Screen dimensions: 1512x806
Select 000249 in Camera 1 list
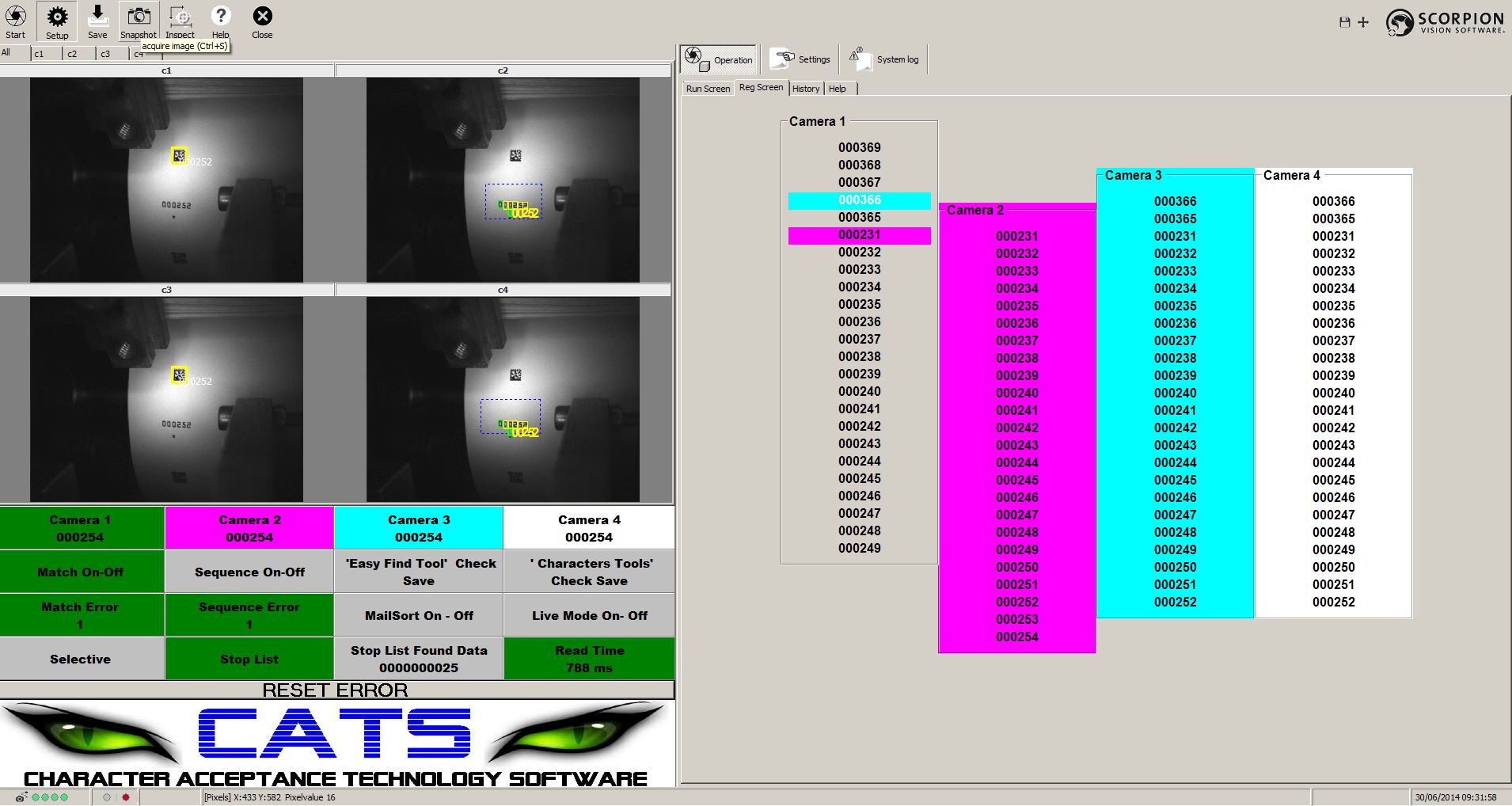(x=860, y=548)
